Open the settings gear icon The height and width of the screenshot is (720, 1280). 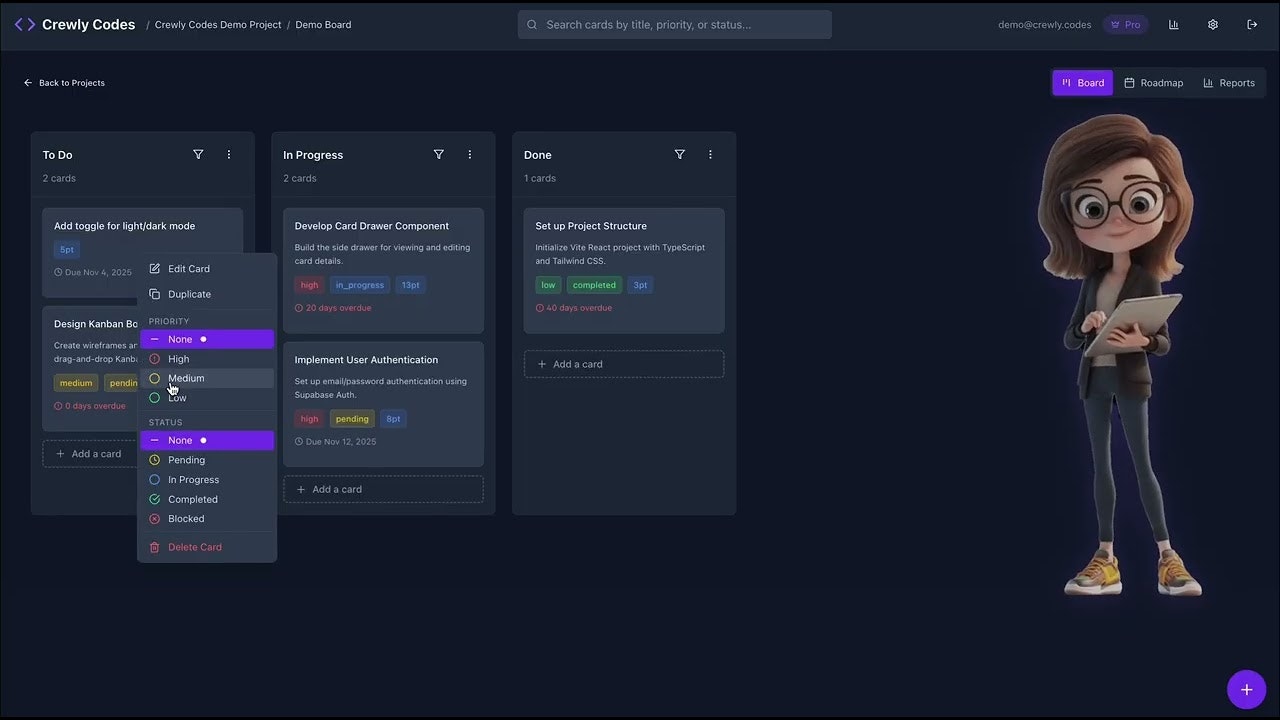point(1213,24)
